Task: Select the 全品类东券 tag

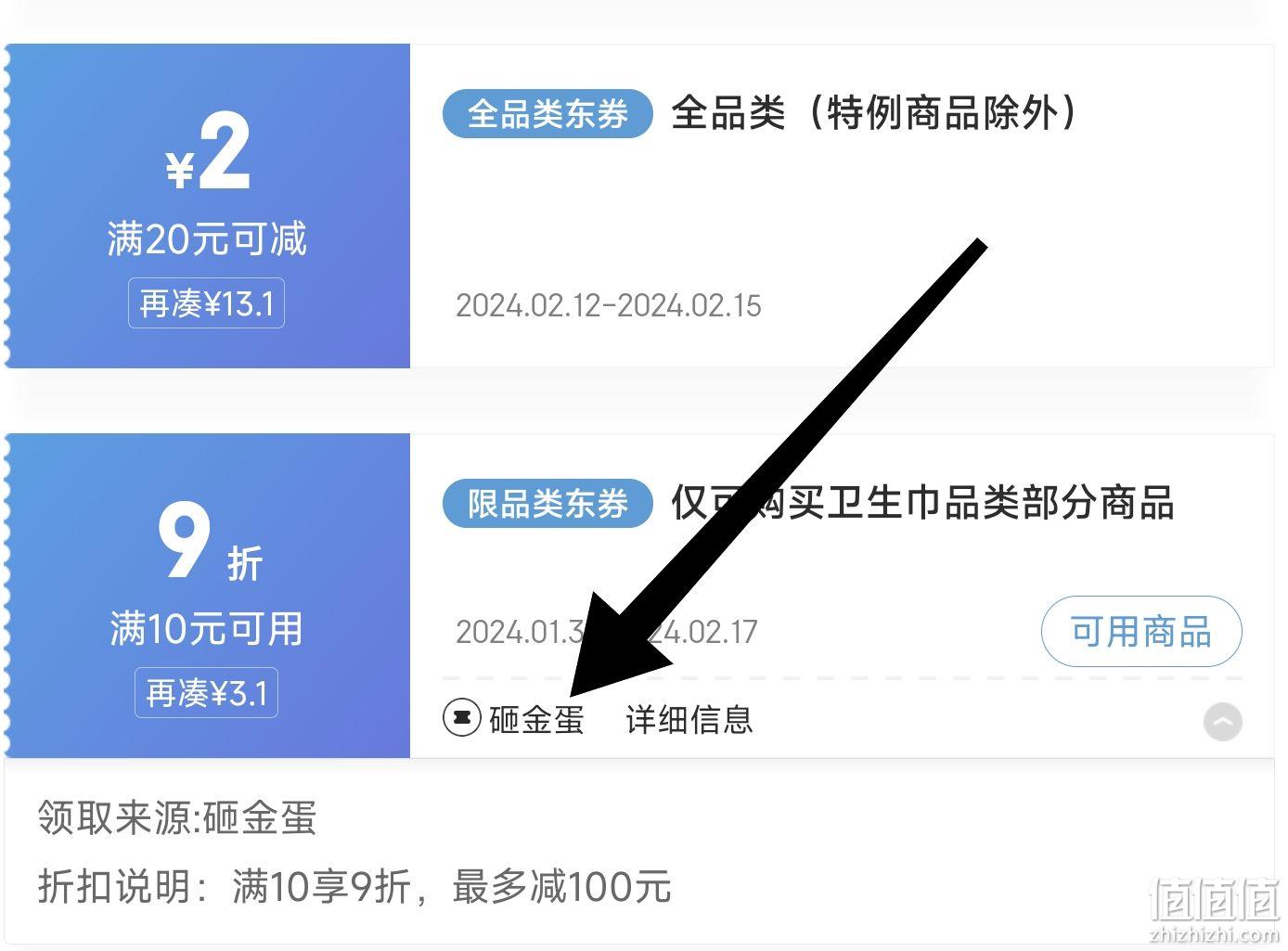Action: [x=547, y=113]
